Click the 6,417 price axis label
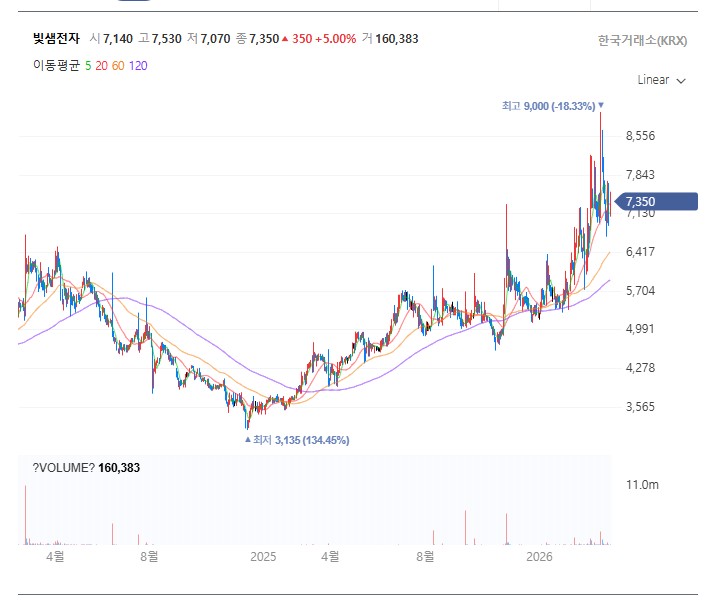 click(640, 252)
